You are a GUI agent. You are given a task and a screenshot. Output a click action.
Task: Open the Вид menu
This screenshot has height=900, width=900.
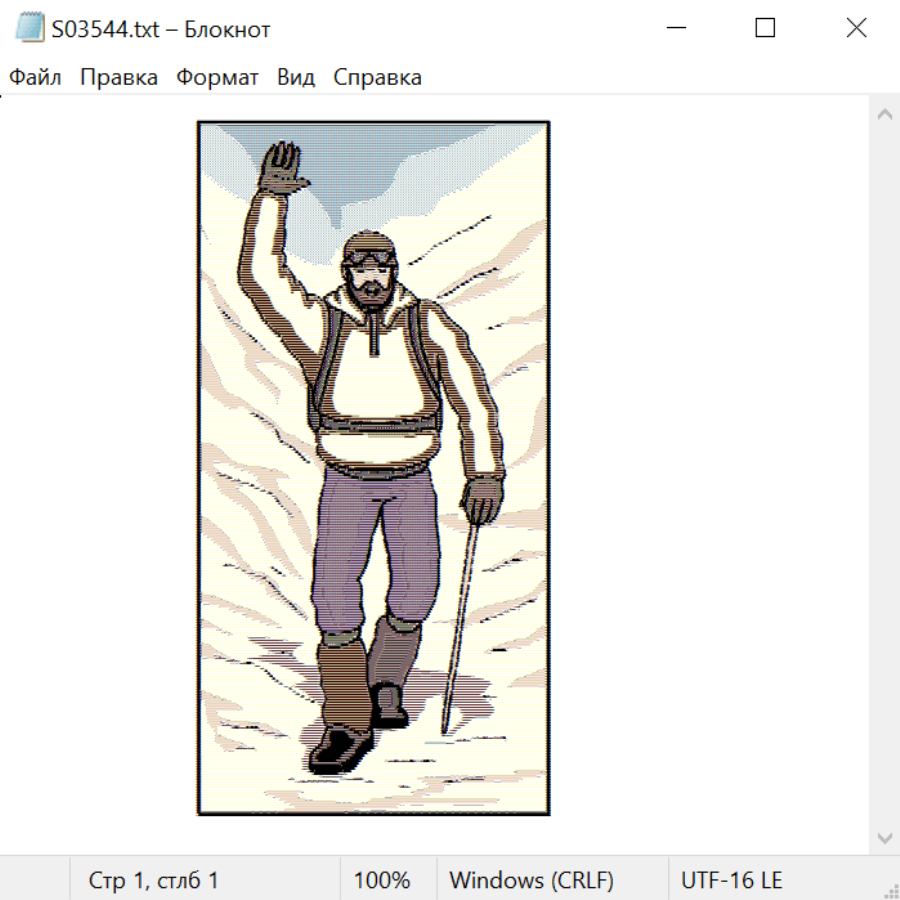tap(296, 78)
